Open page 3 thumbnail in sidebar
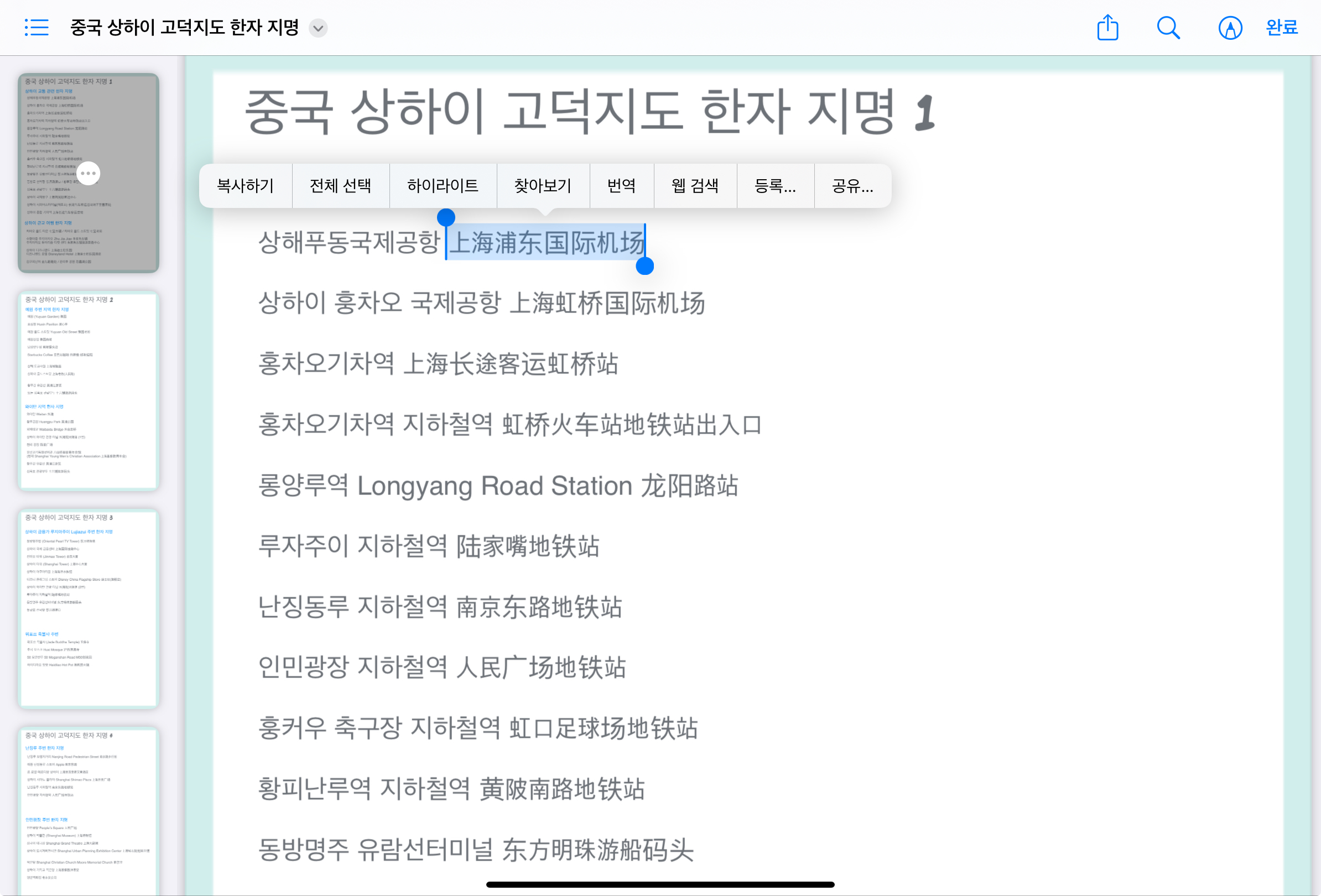 (x=88, y=608)
